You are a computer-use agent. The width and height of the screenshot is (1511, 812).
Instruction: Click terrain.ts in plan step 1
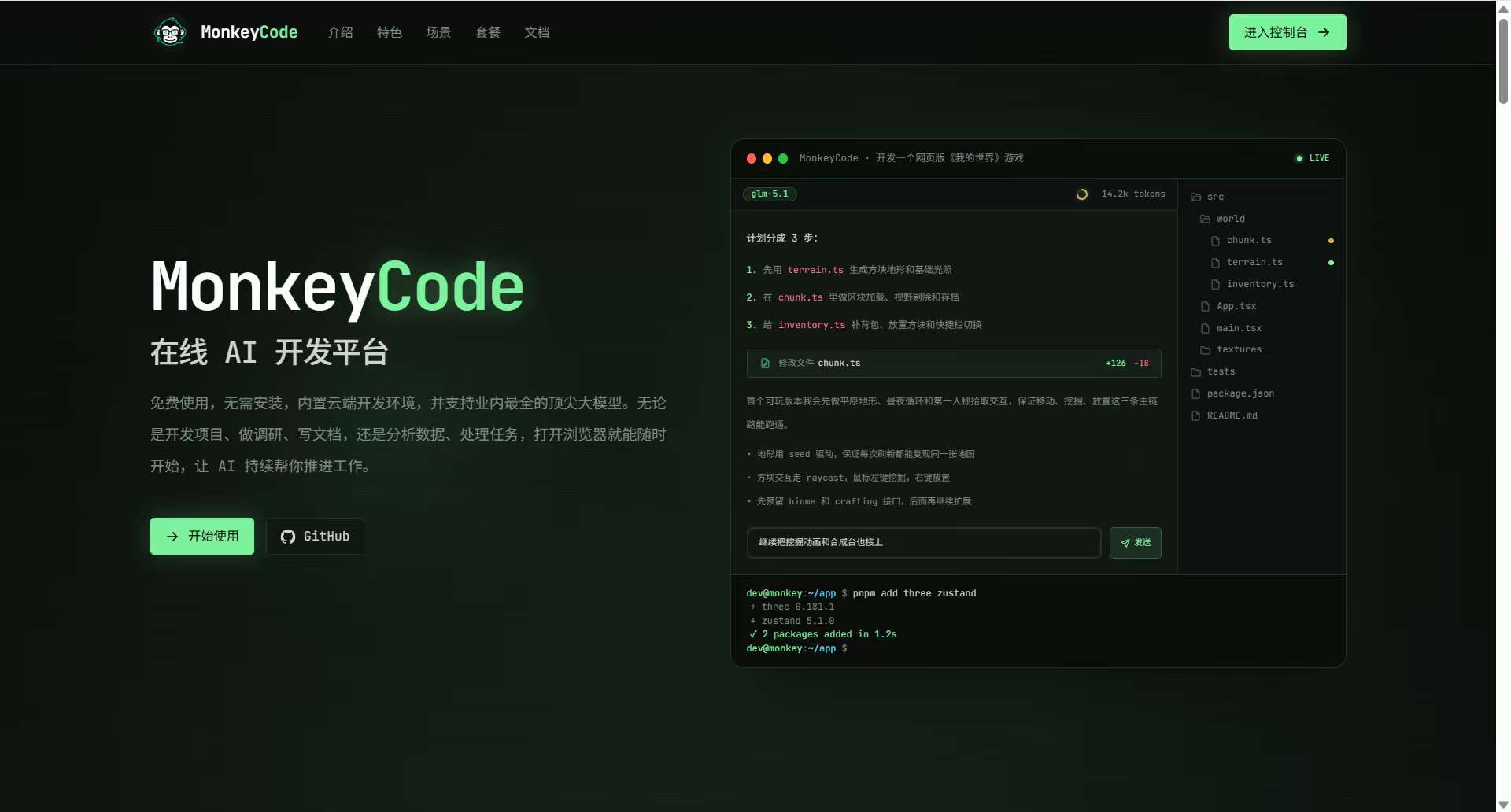[x=815, y=270]
